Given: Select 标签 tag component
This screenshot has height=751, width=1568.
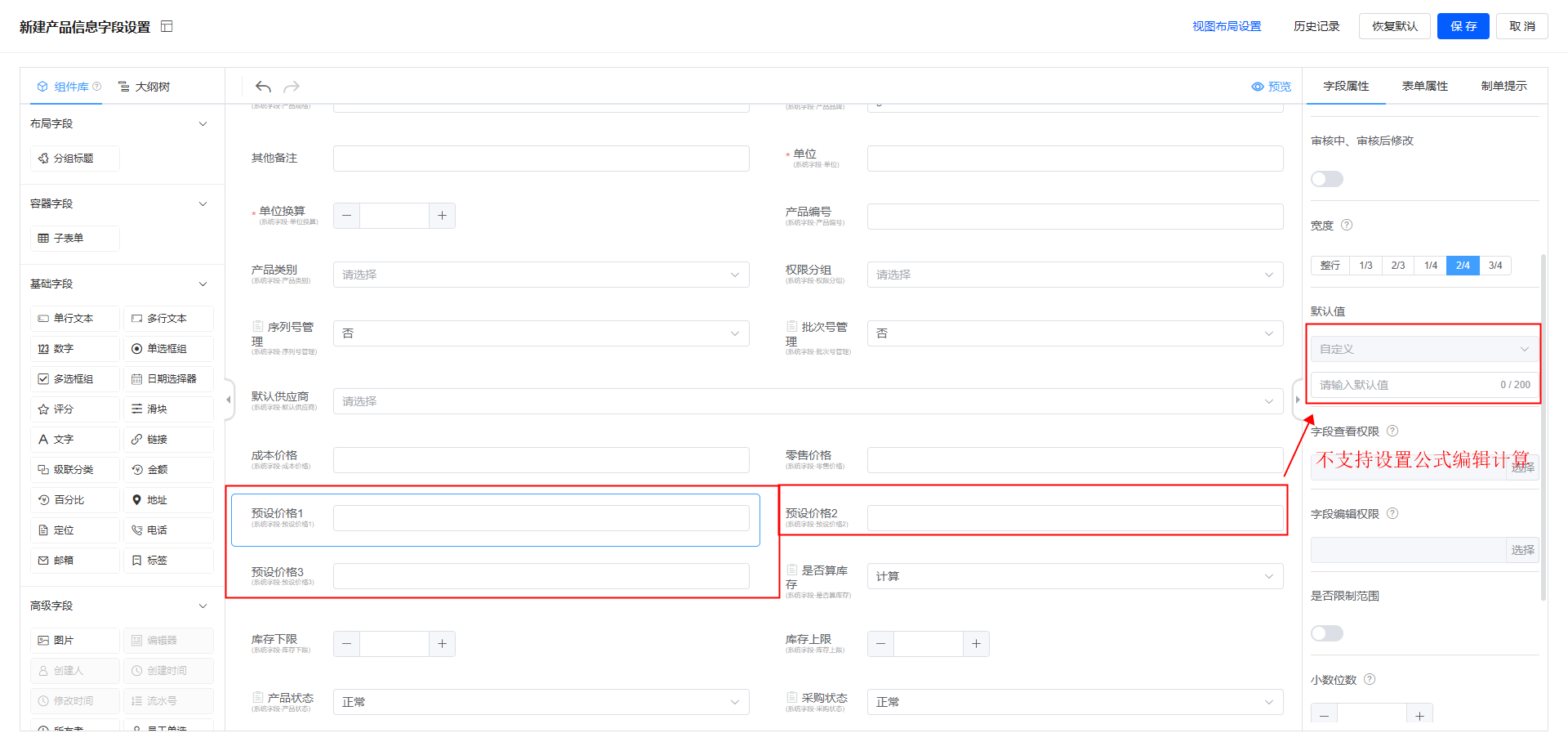Looking at the screenshot, I should coord(168,561).
